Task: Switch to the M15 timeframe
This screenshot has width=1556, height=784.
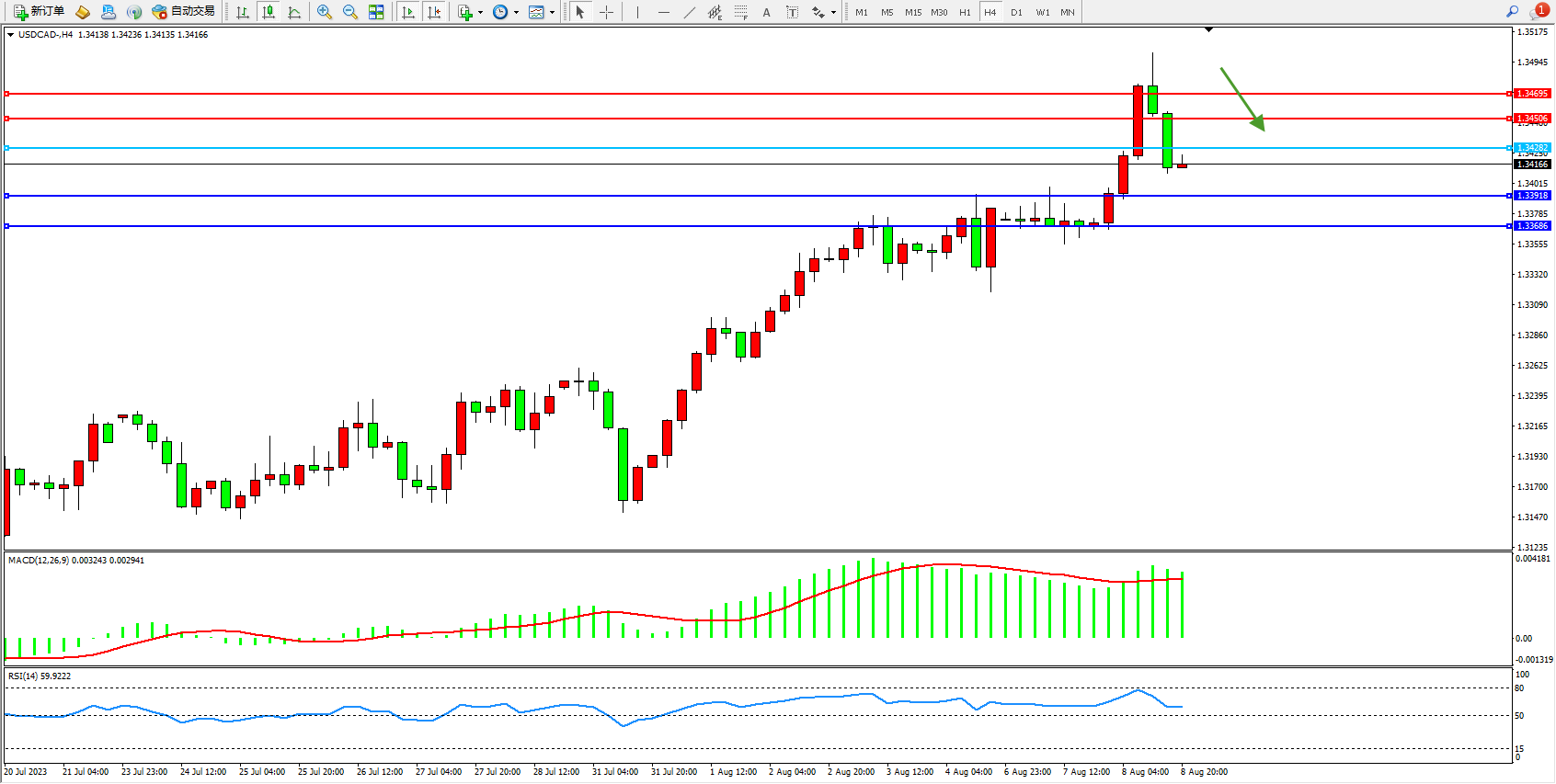Action: click(912, 12)
